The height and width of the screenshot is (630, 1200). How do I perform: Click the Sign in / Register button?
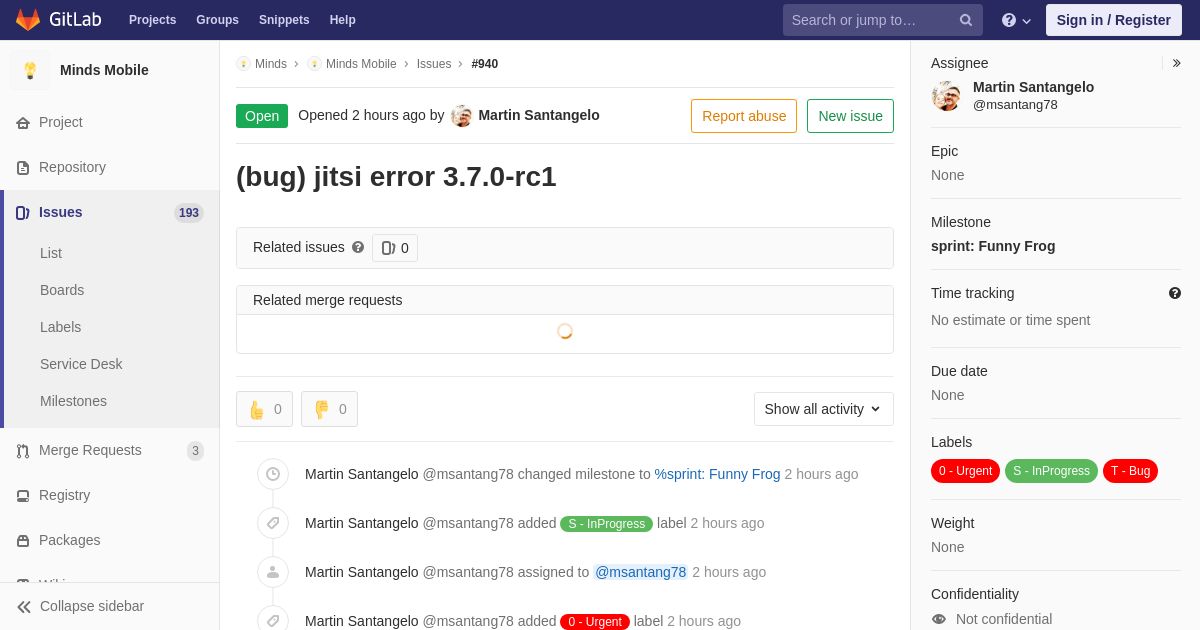[1114, 20]
